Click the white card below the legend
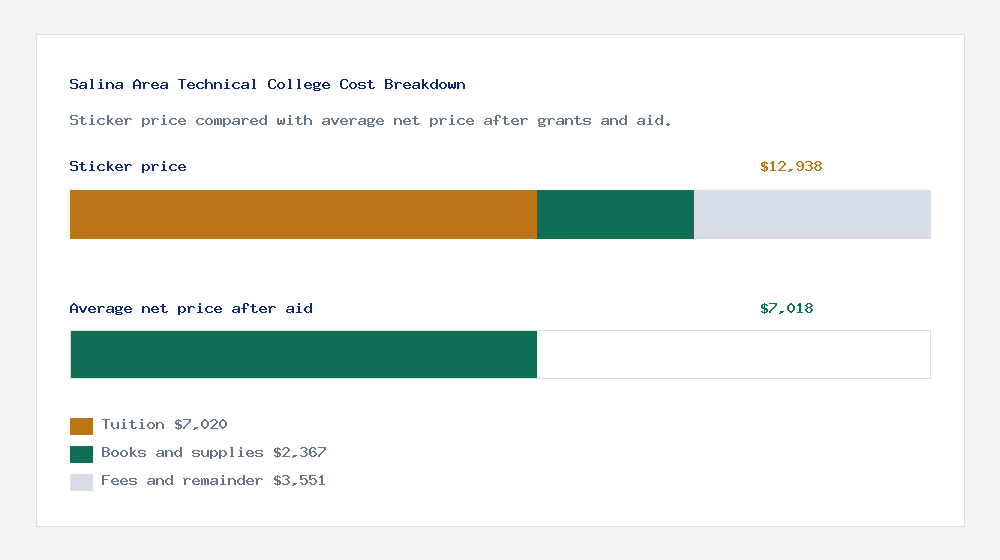Viewport: 1000px width, 560px height. 500,509
